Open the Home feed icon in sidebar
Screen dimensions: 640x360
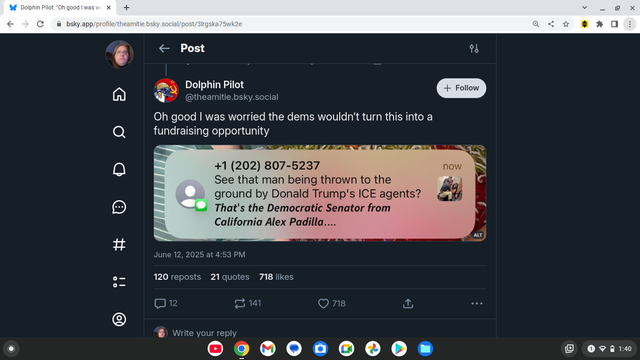click(x=119, y=94)
